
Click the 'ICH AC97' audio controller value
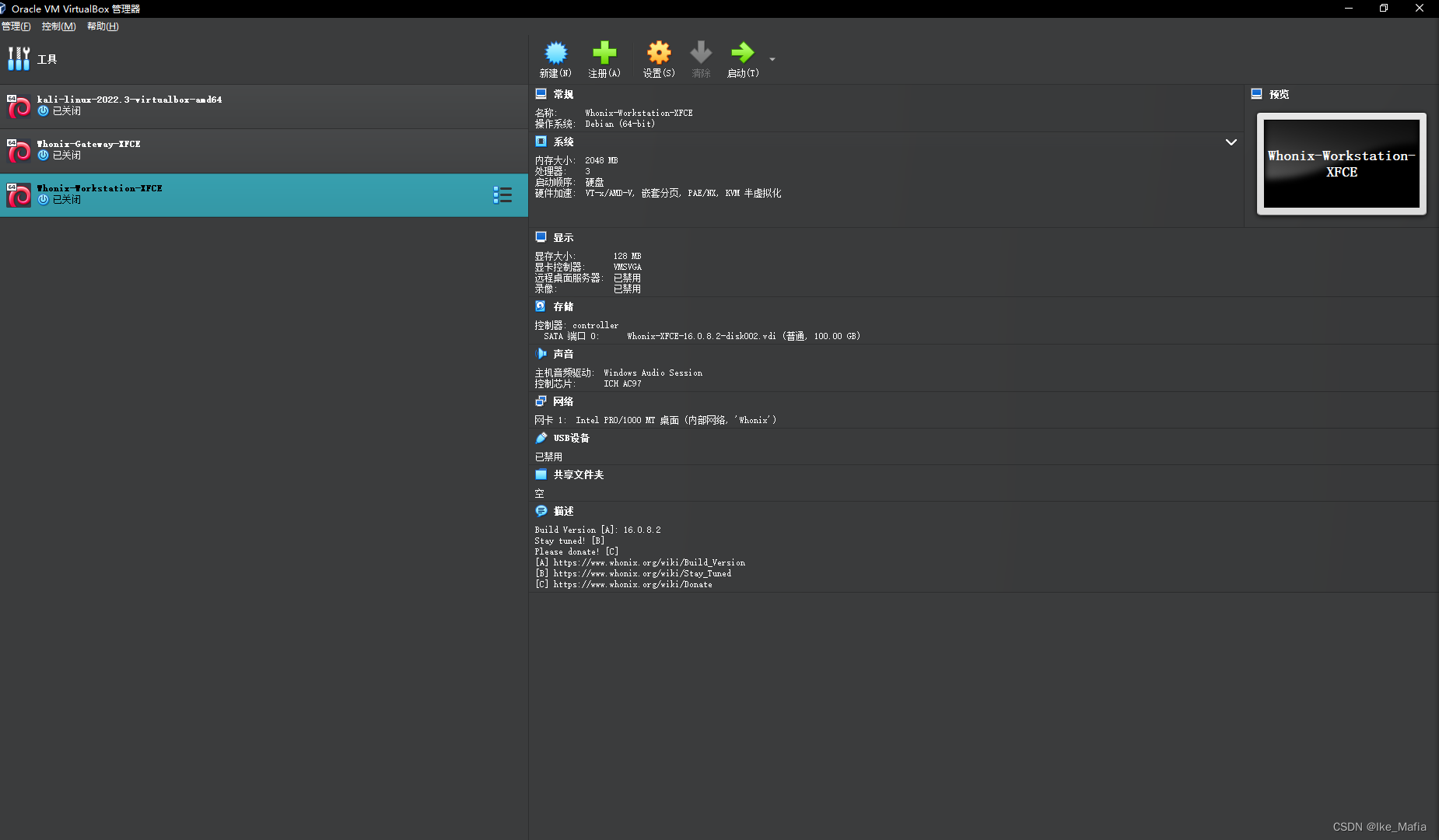(622, 383)
